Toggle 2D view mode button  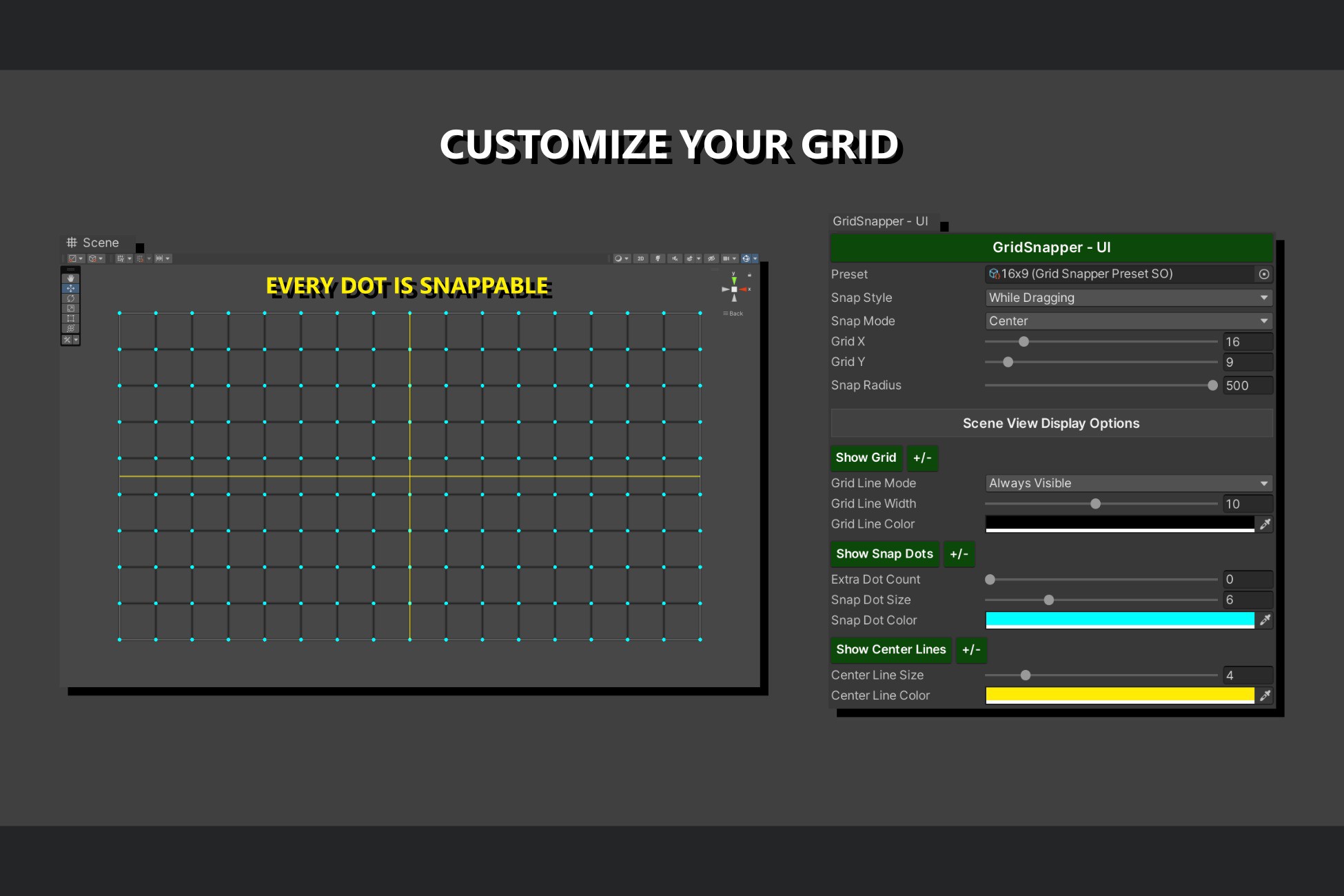[x=640, y=258]
